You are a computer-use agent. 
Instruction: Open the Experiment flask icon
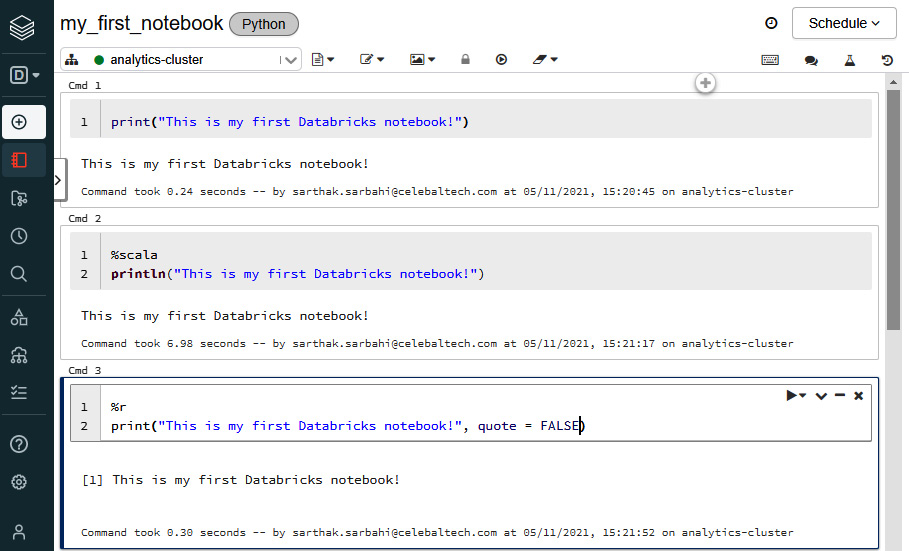pyautogui.click(x=850, y=60)
